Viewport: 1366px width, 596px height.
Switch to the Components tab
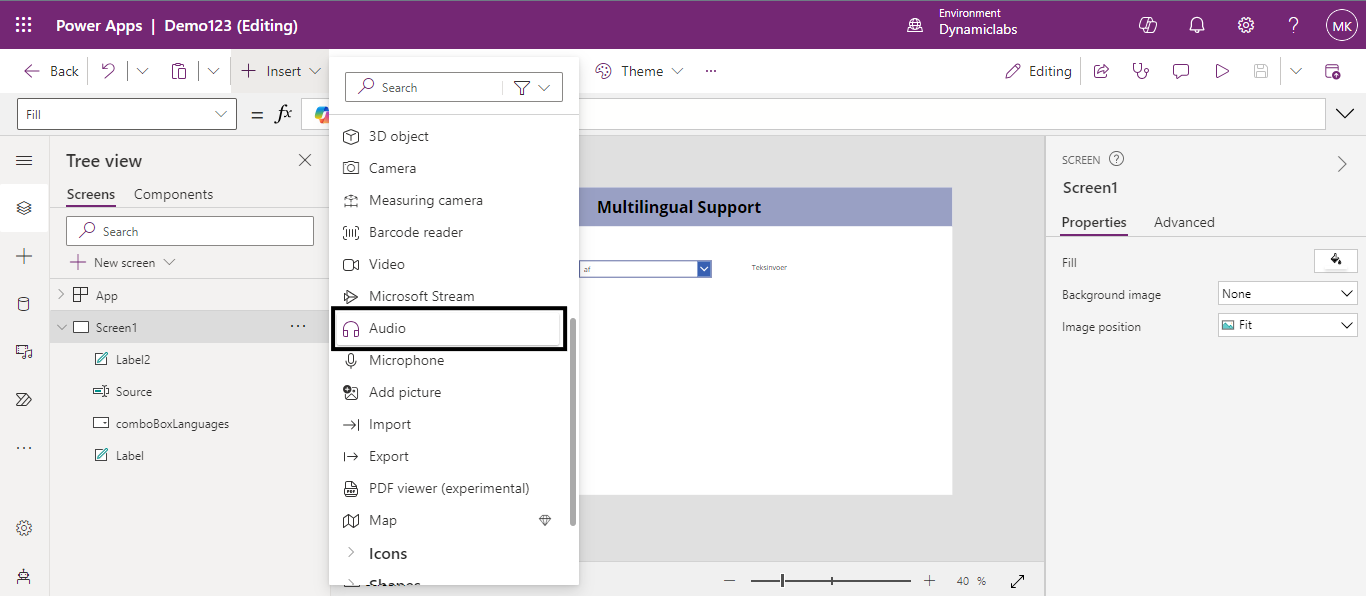point(173,194)
